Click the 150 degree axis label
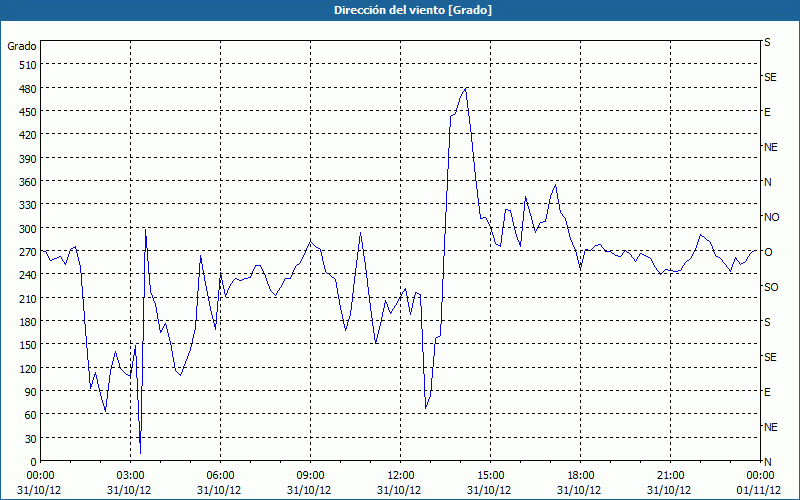The width and height of the screenshot is (800, 500). [29, 345]
